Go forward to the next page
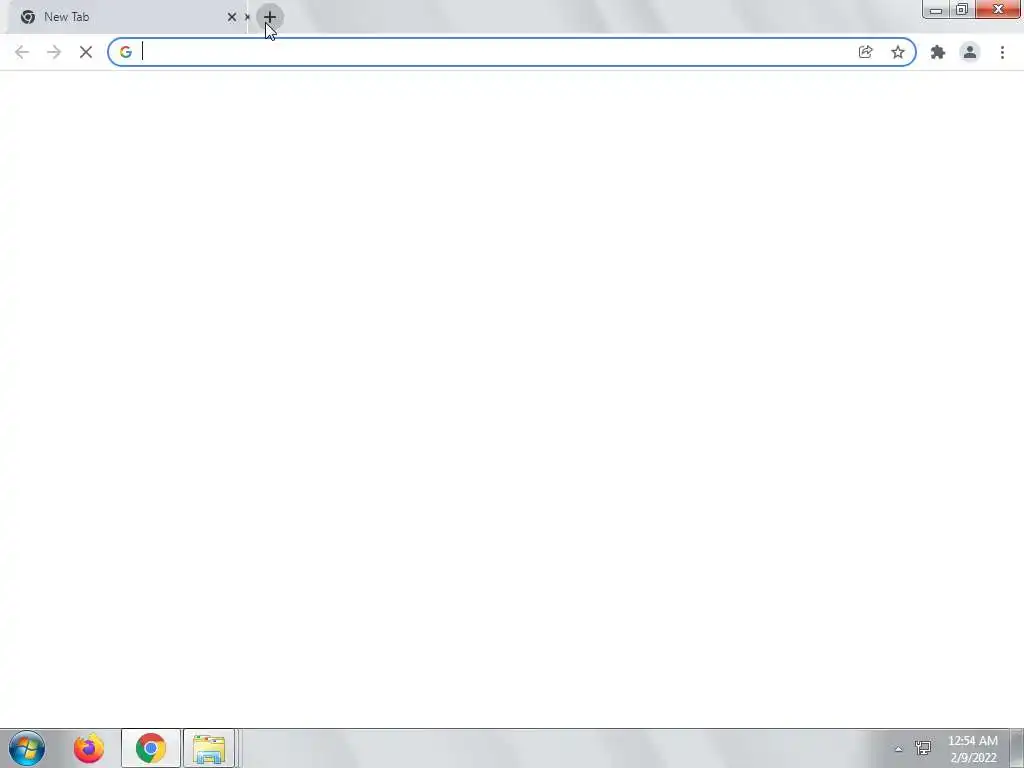Viewport: 1024px width, 768px height. (54, 52)
